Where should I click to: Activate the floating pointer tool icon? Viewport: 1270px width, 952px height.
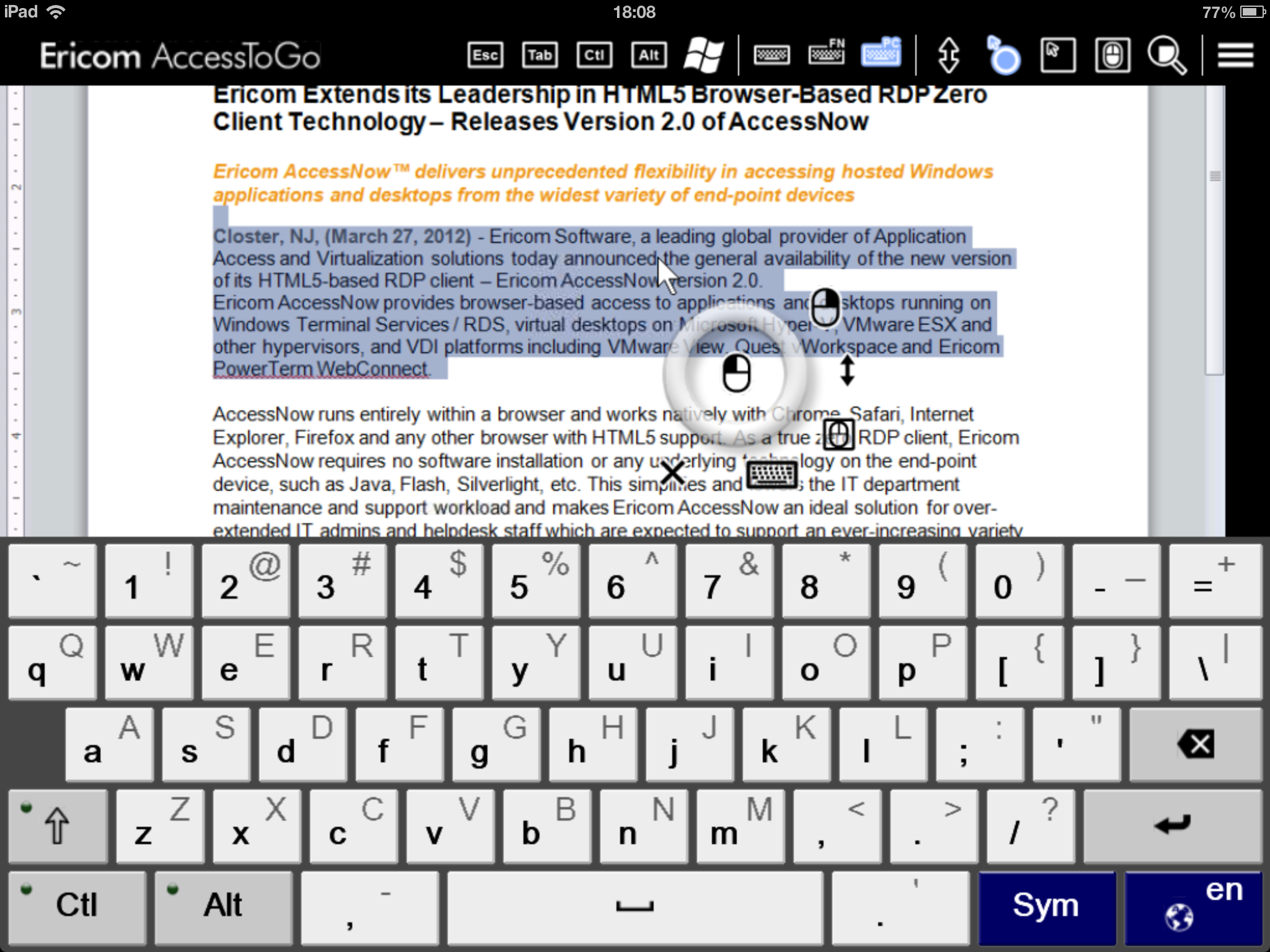tap(1003, 56)
